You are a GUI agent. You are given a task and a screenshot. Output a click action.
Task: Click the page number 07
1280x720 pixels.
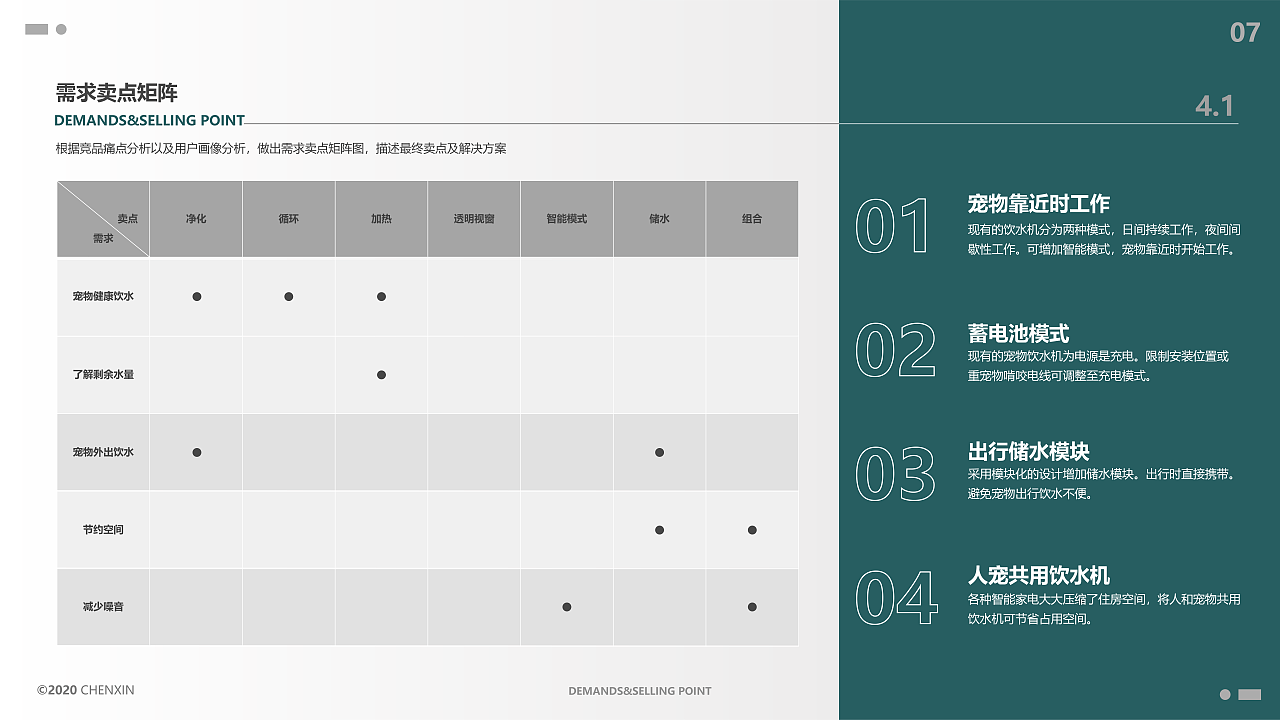pyautogui.click(x=1245, y=33)
